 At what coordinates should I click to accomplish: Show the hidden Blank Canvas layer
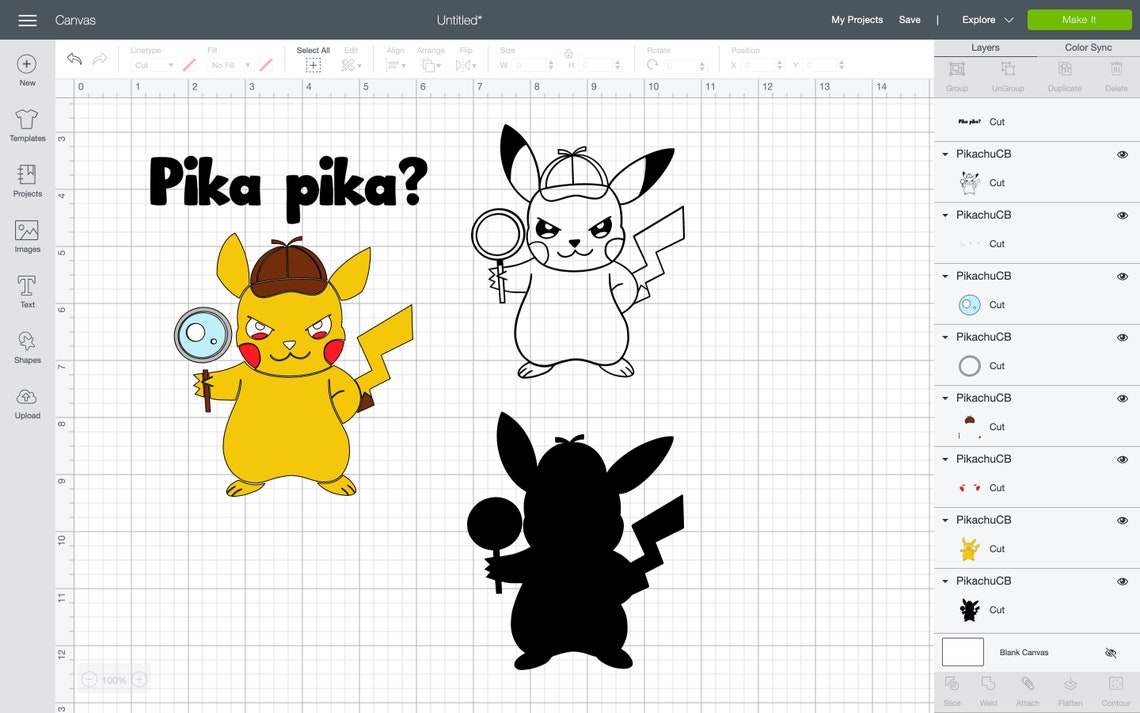[x=1110, y=653]
